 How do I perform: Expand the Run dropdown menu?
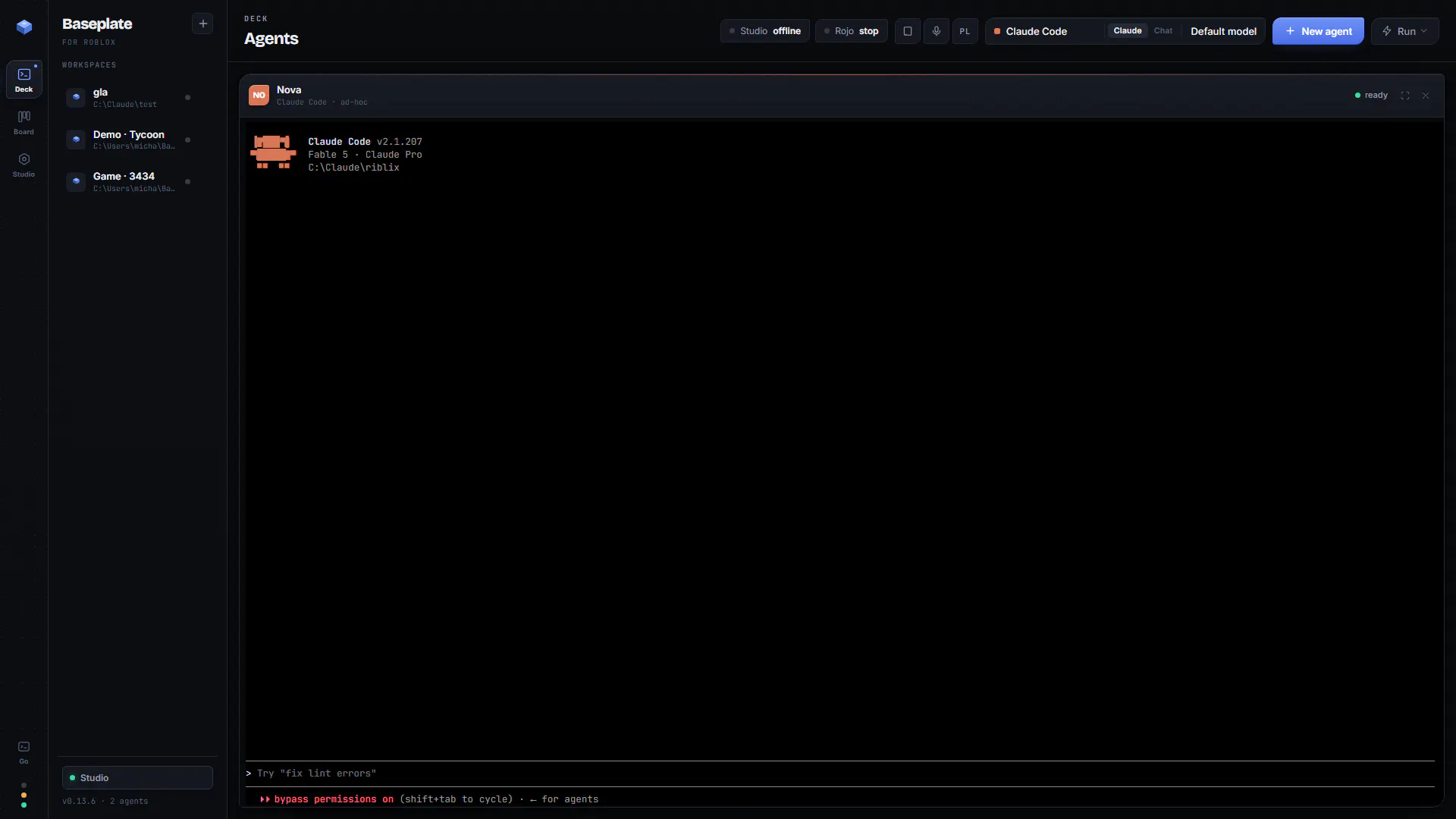[1405, 31]
